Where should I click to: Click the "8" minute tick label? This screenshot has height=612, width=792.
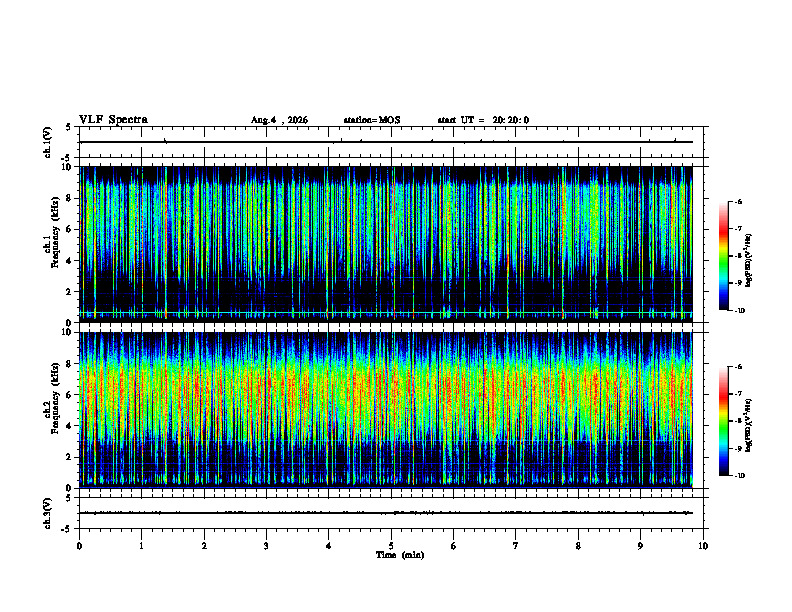coord(578,546)
